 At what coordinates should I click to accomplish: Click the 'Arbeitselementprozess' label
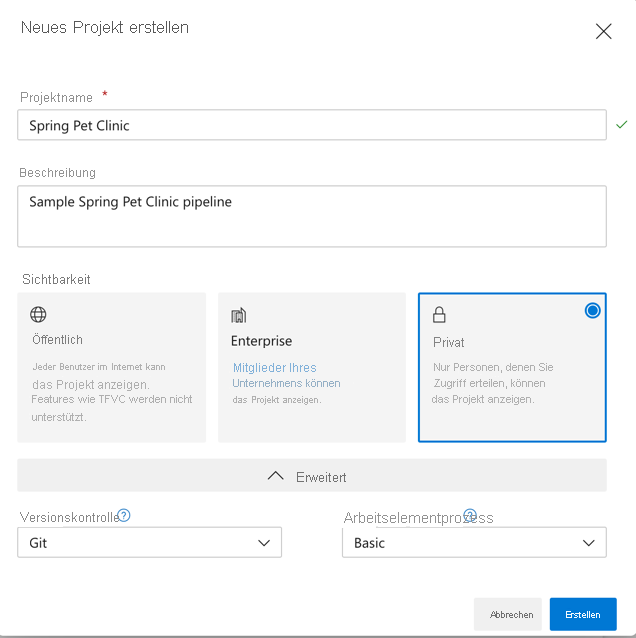pyautogui.click(x=418, y=518)
